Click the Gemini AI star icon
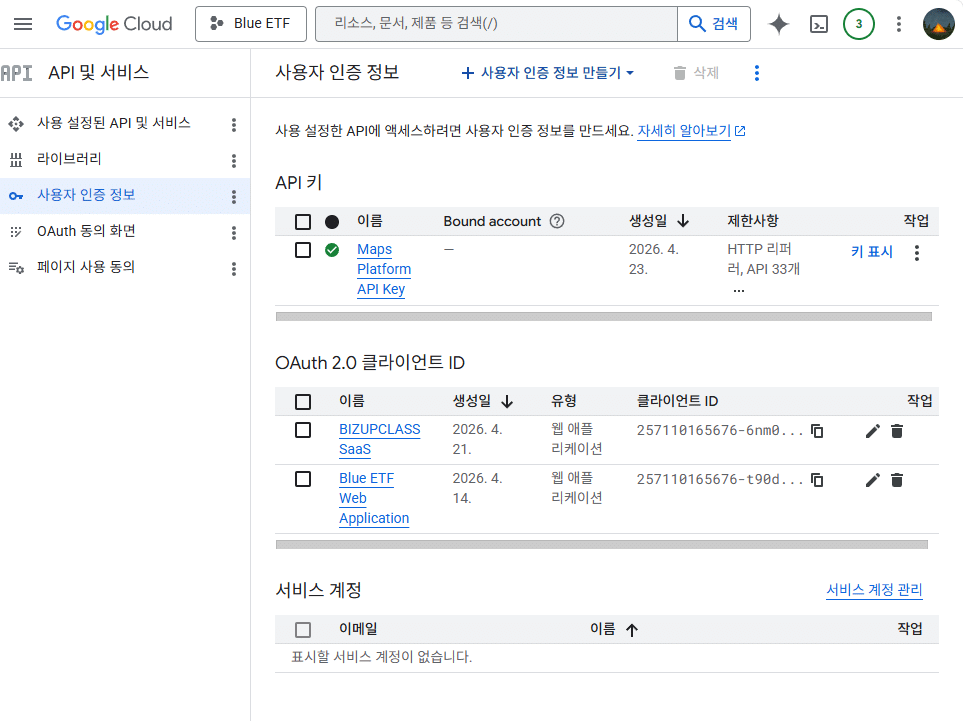 click(778, 24)
